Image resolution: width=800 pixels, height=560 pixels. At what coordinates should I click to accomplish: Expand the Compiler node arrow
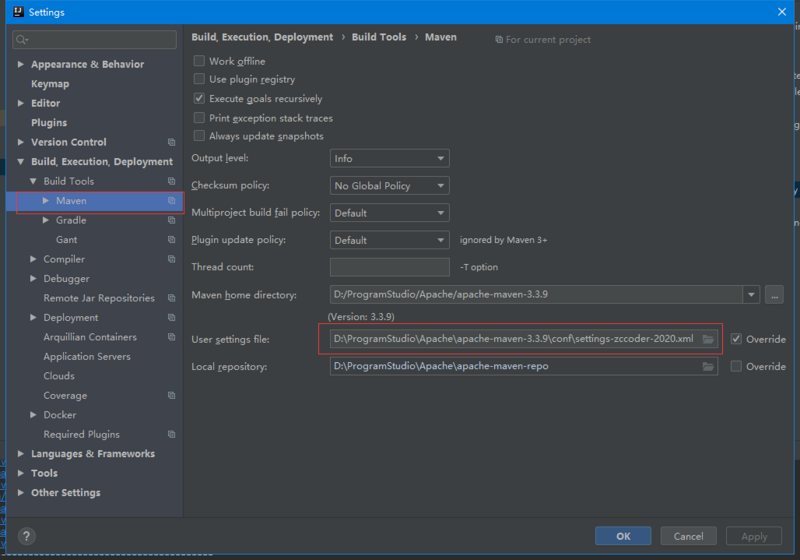(x=33, y=259)
